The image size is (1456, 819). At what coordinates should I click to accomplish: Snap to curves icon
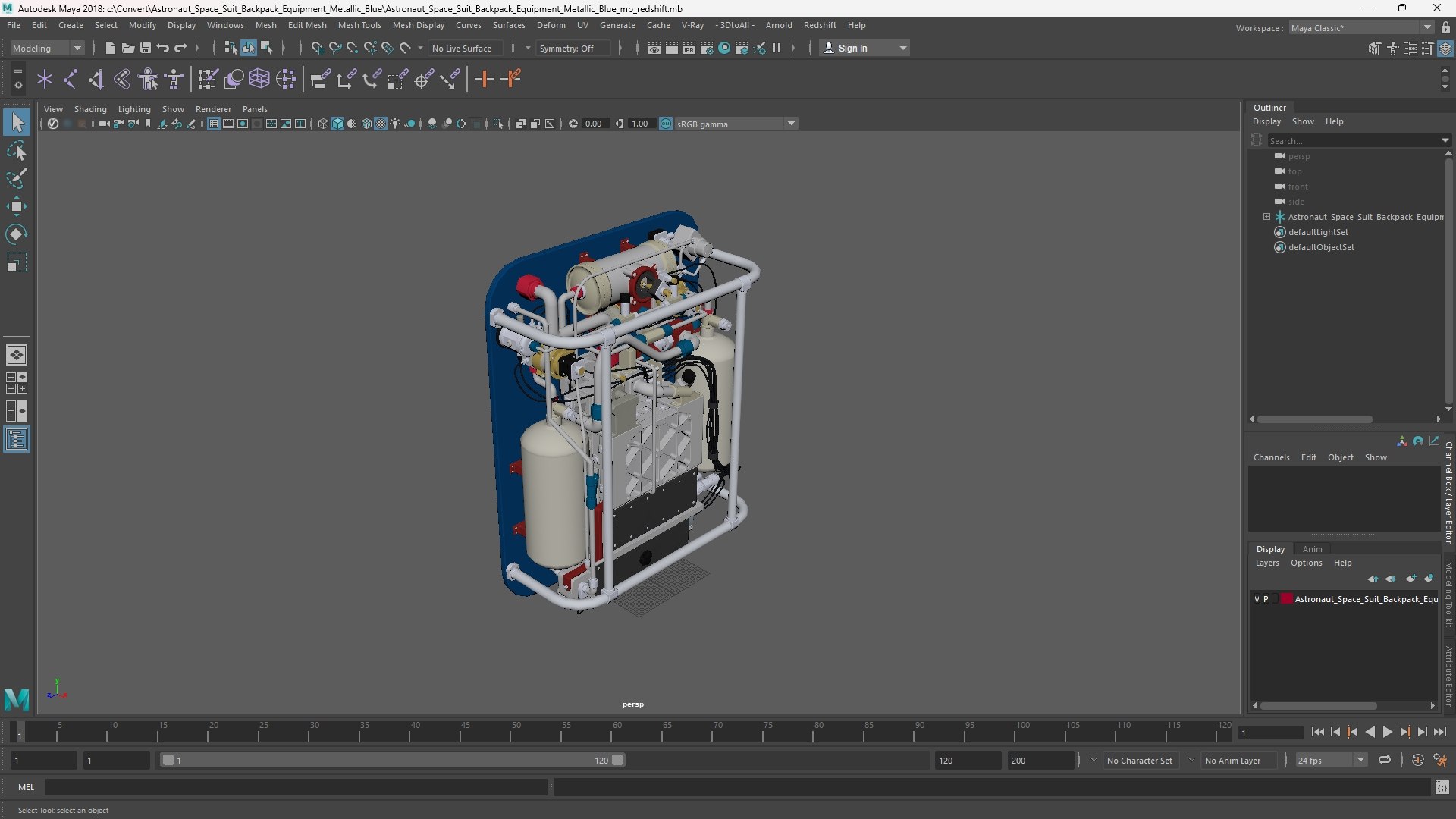pos(334,48)
